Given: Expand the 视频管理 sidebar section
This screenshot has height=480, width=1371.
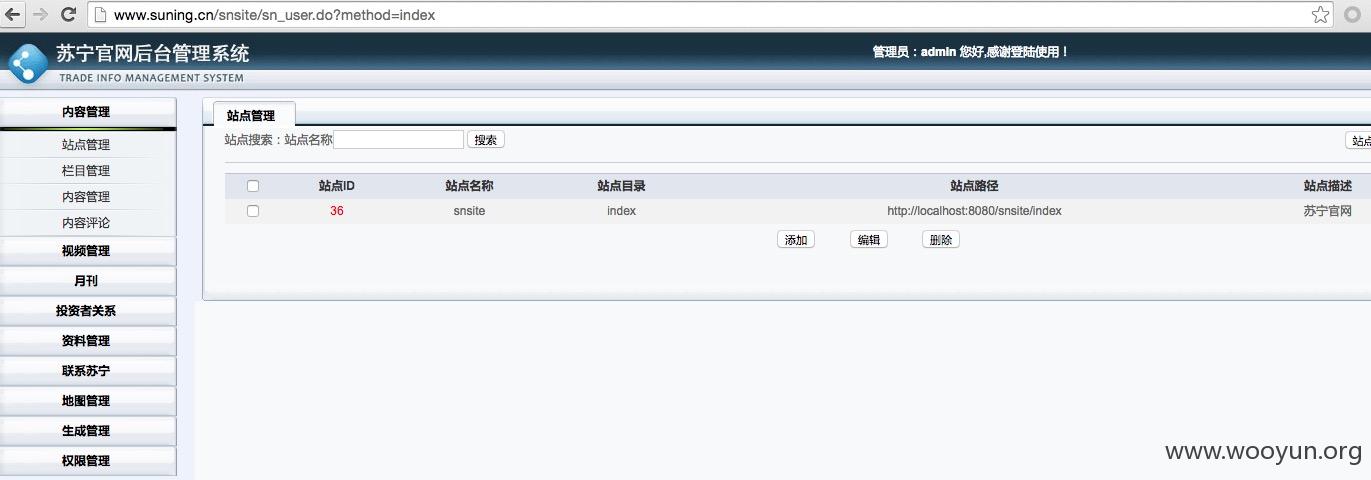Looking at the screenshot, I should point(88,251).
